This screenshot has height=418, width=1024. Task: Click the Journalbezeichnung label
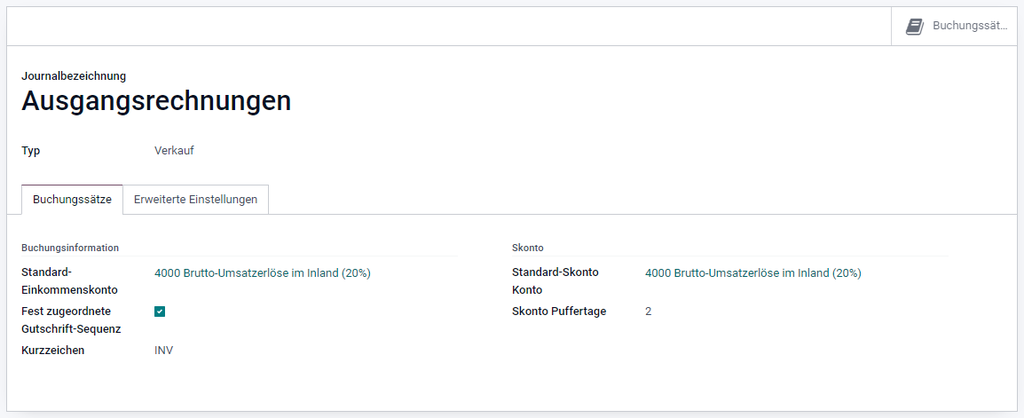click(74, 76)
